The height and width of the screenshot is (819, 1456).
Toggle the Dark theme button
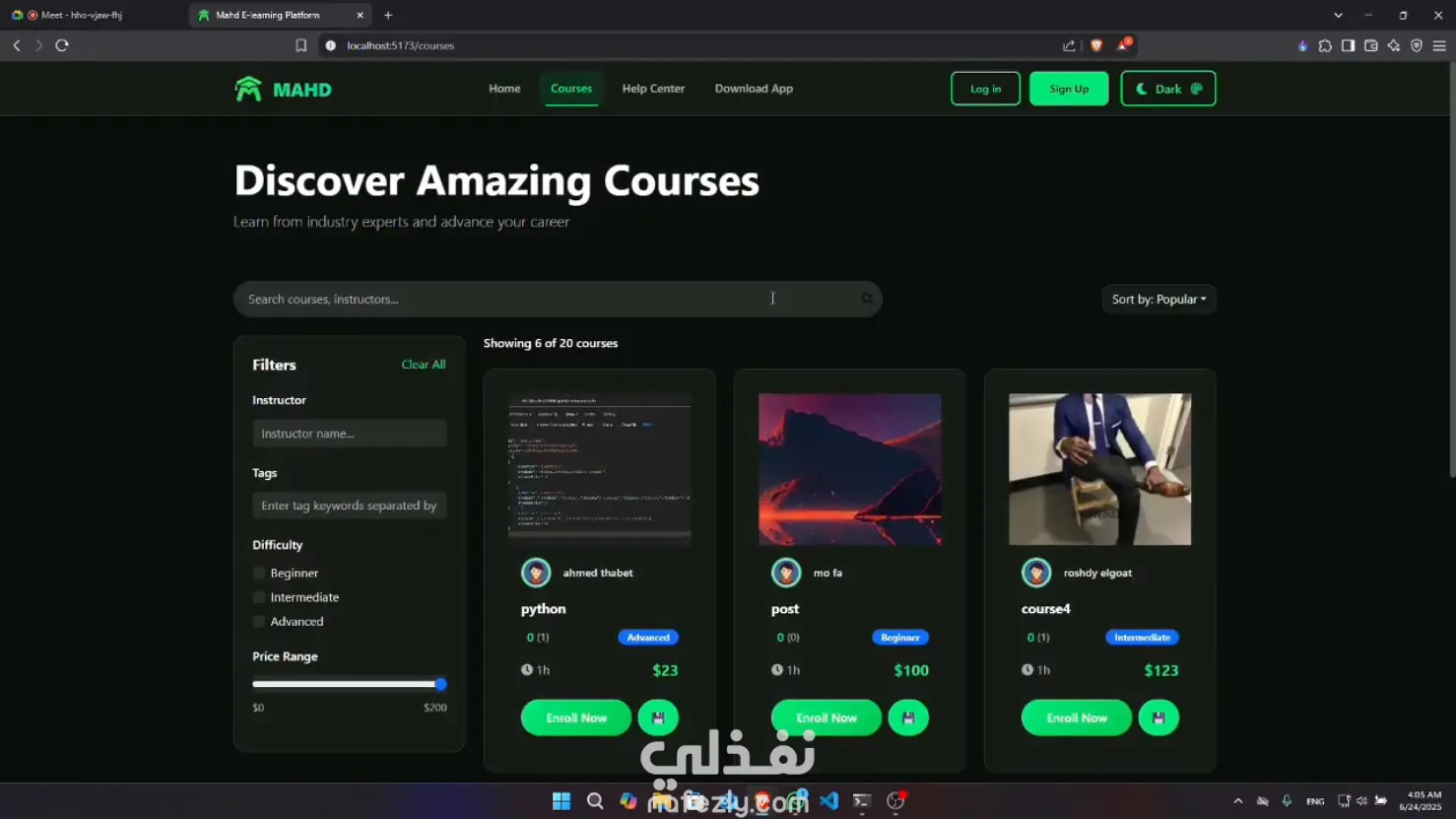(1168, 89)
